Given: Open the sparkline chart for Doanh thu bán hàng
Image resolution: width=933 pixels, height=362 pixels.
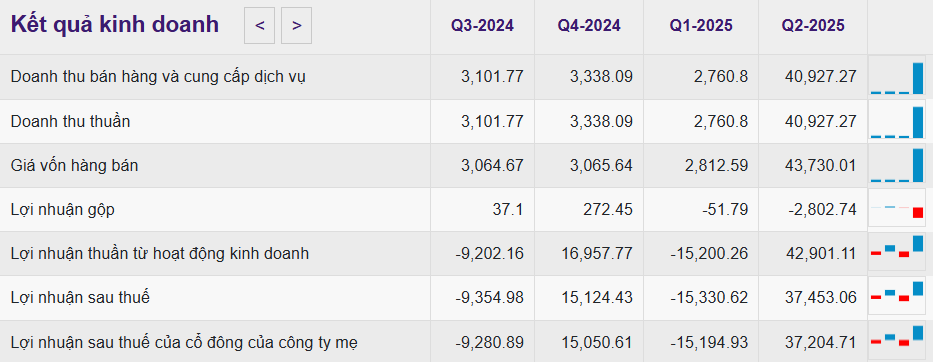Looking at the screenshot, I should point(897,77).
